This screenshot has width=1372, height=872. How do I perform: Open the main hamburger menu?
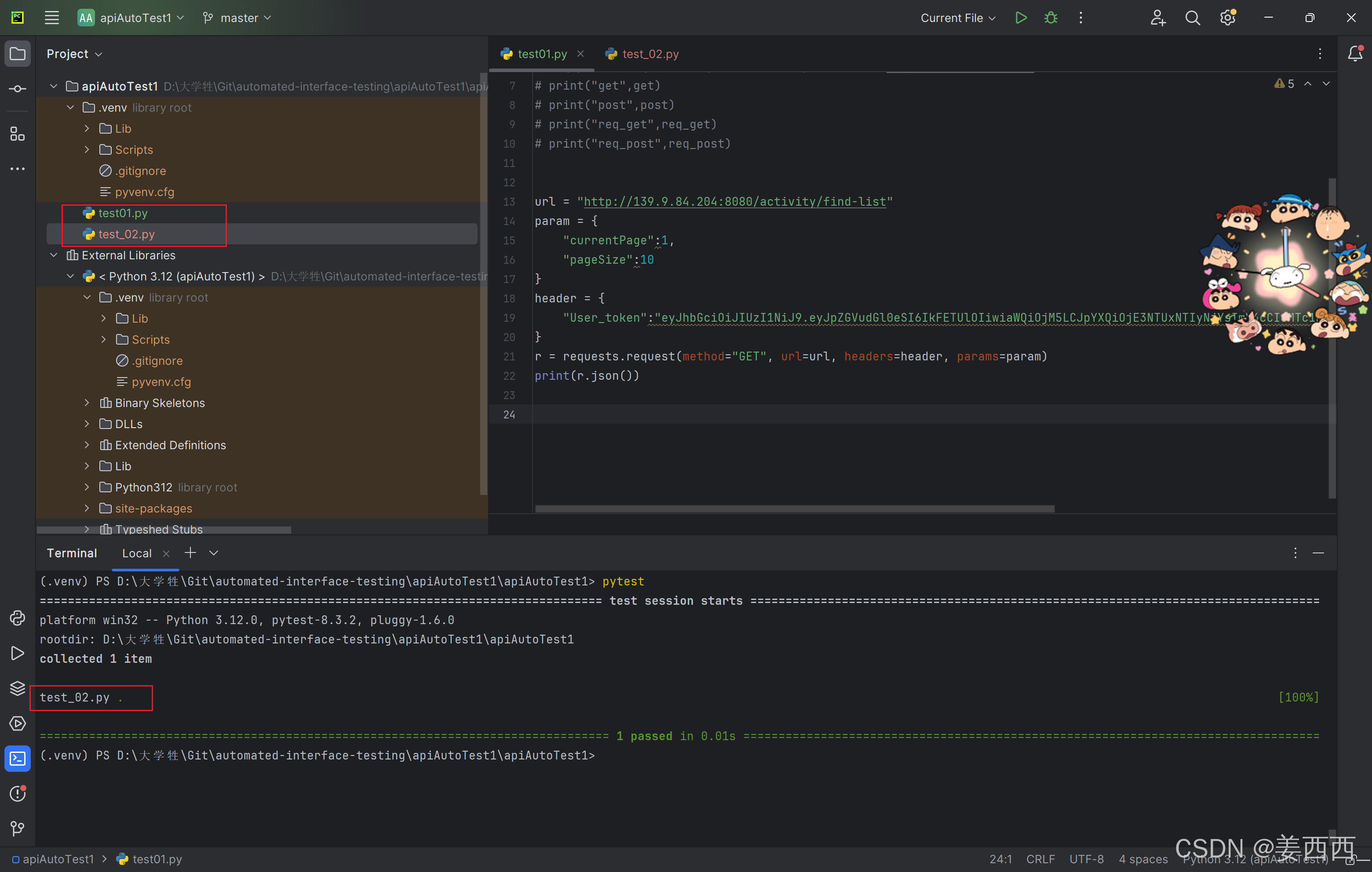click(x=52, y=18)
